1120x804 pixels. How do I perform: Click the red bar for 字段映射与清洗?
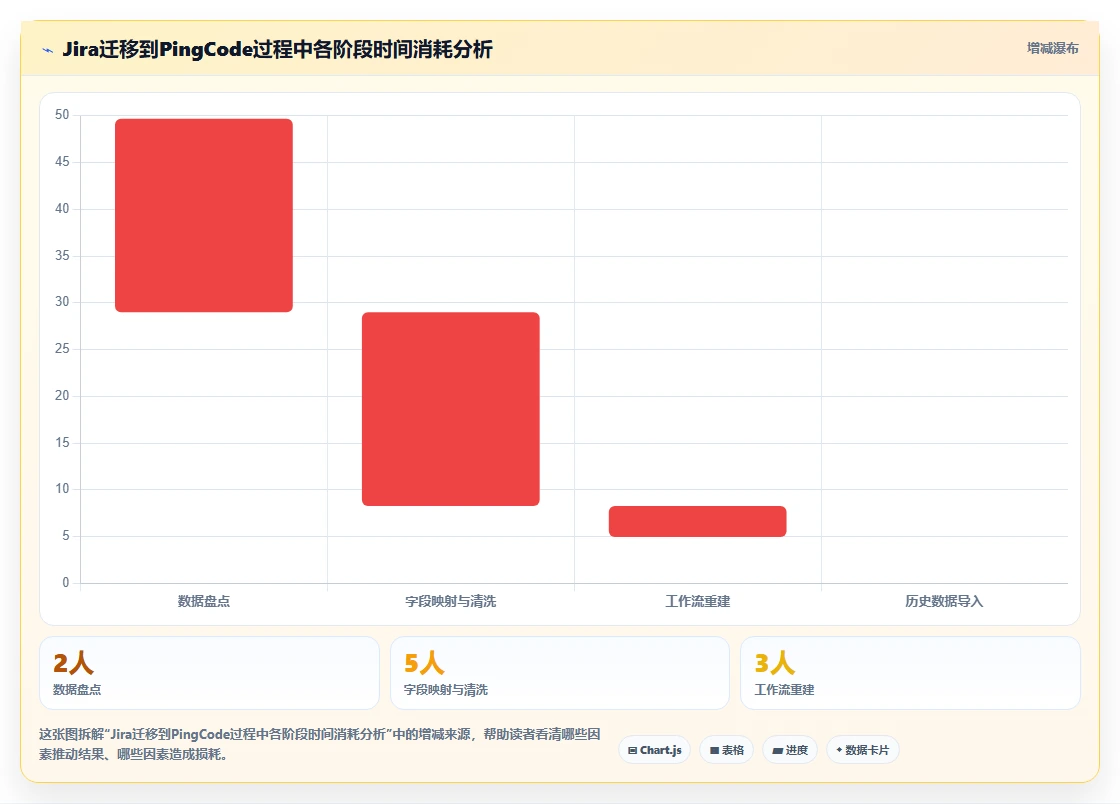tap(451, 408)
